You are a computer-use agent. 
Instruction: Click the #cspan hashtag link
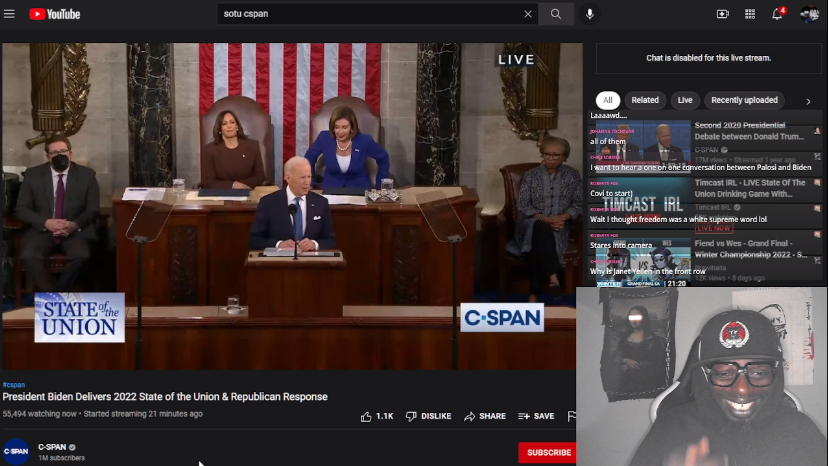pyautogui.click(x=13, y=384)
